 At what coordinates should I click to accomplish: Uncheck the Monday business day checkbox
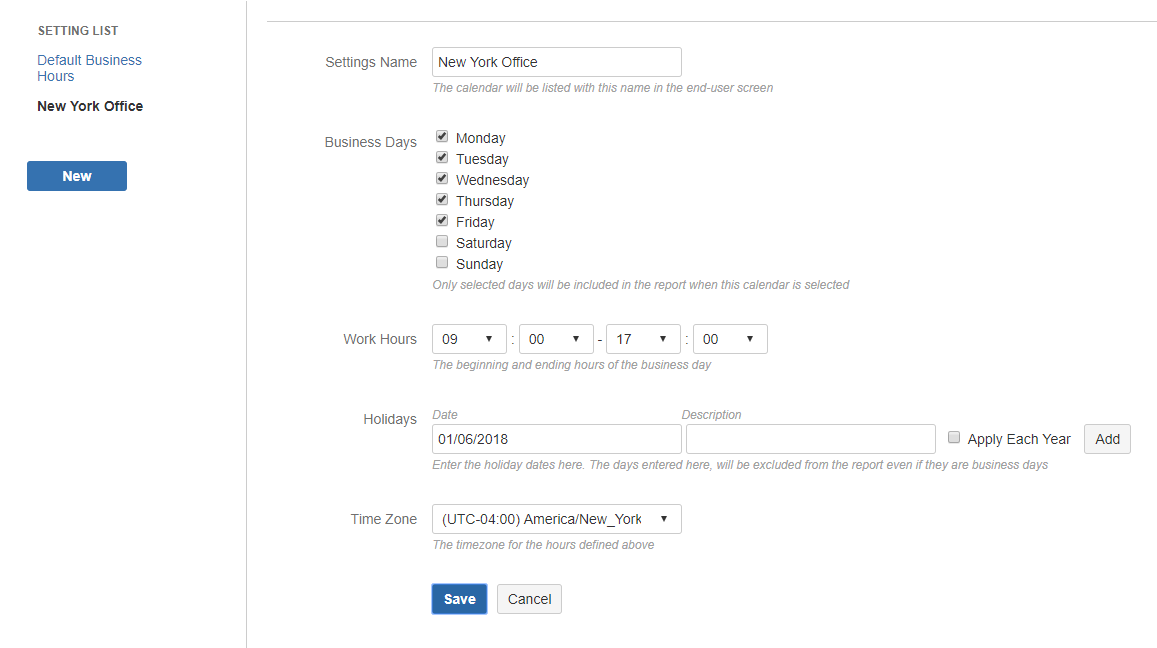[x=442, y=137]
